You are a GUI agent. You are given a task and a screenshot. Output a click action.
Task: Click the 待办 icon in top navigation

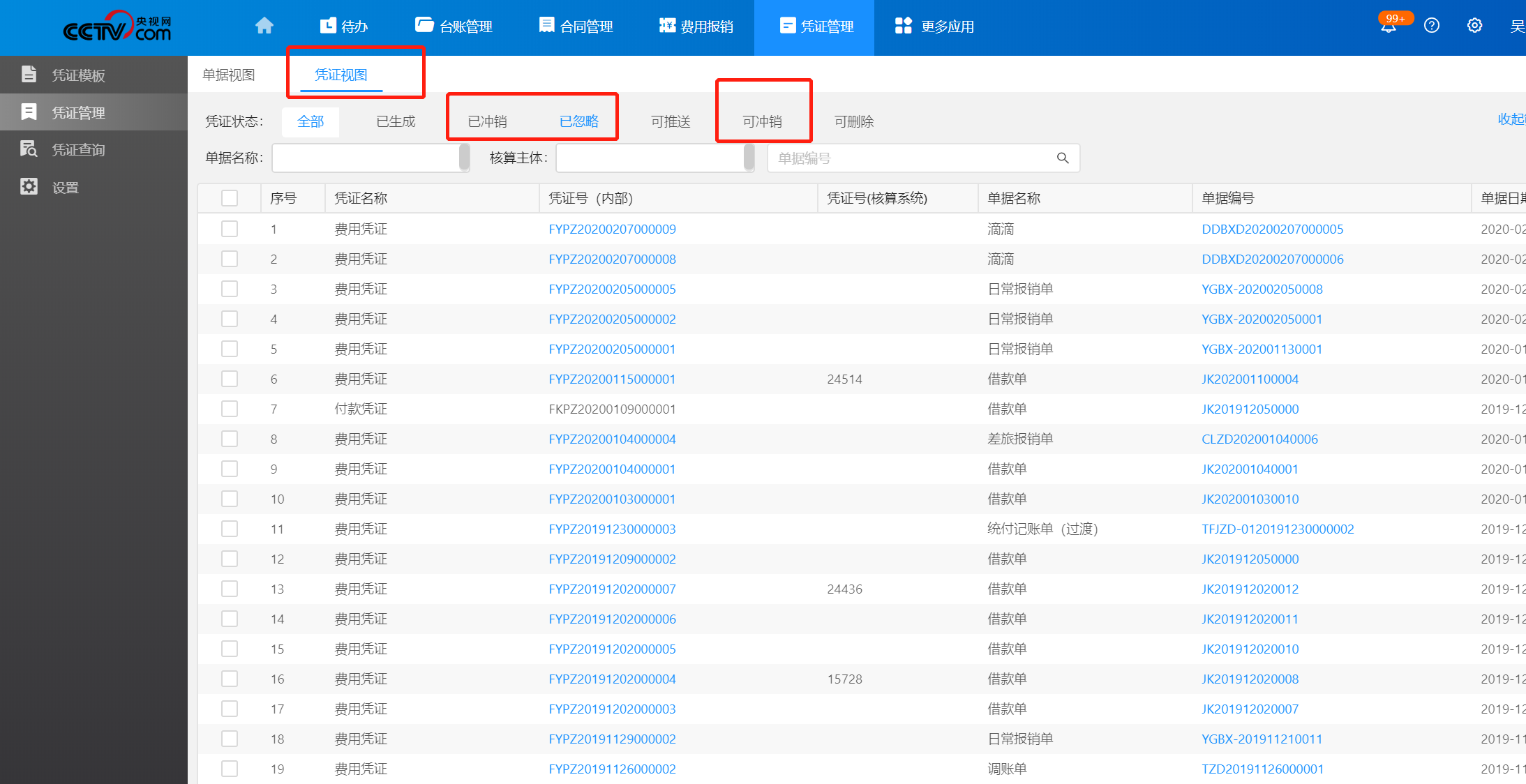(x=328, y=26)
